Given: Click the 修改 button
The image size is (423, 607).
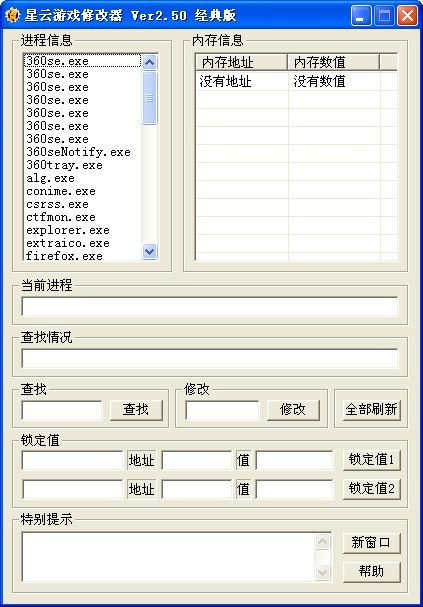Looking at the screenshot, I should tap(293, 410).
